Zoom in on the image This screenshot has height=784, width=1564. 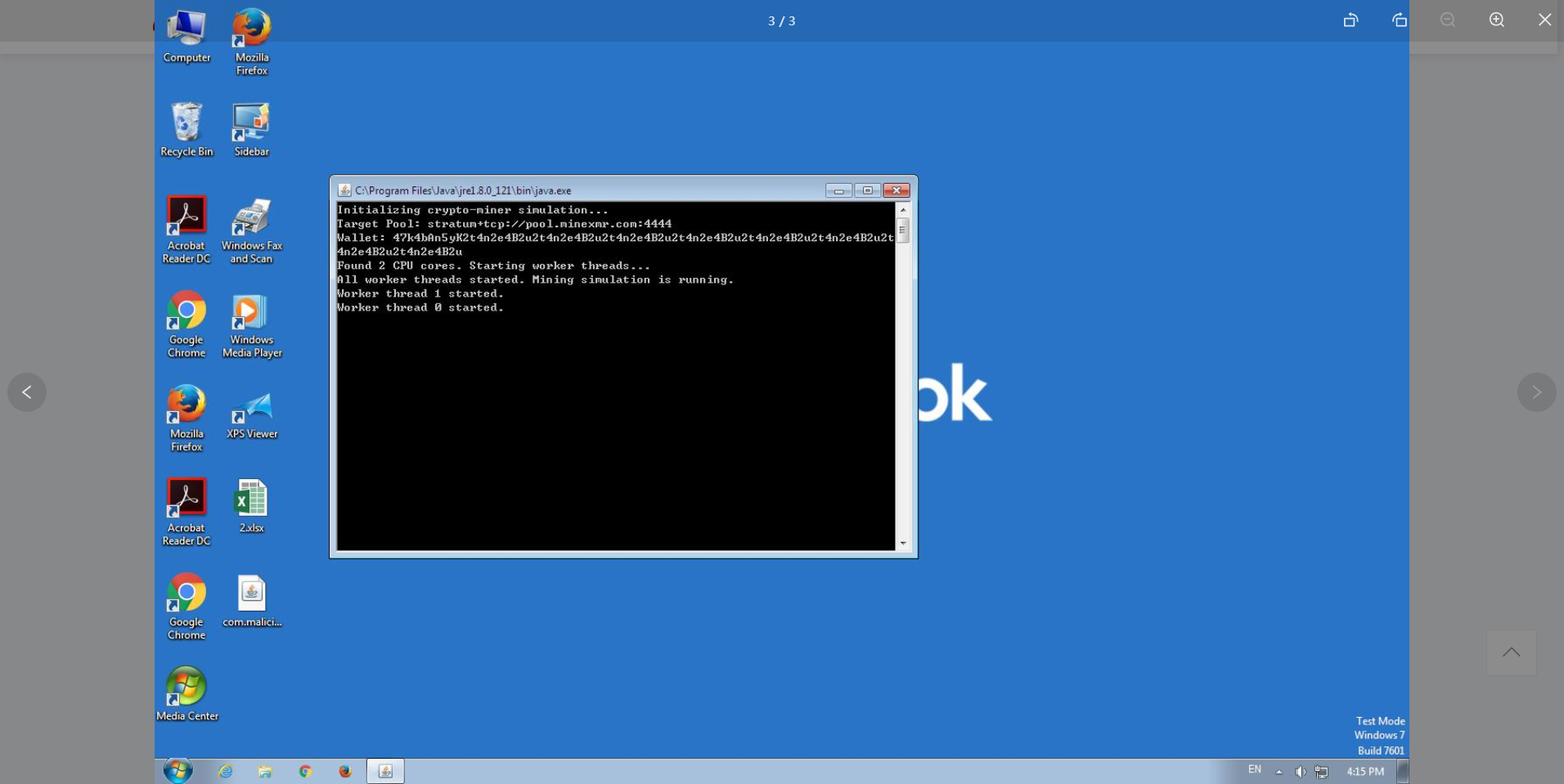tap(1496, 20)
